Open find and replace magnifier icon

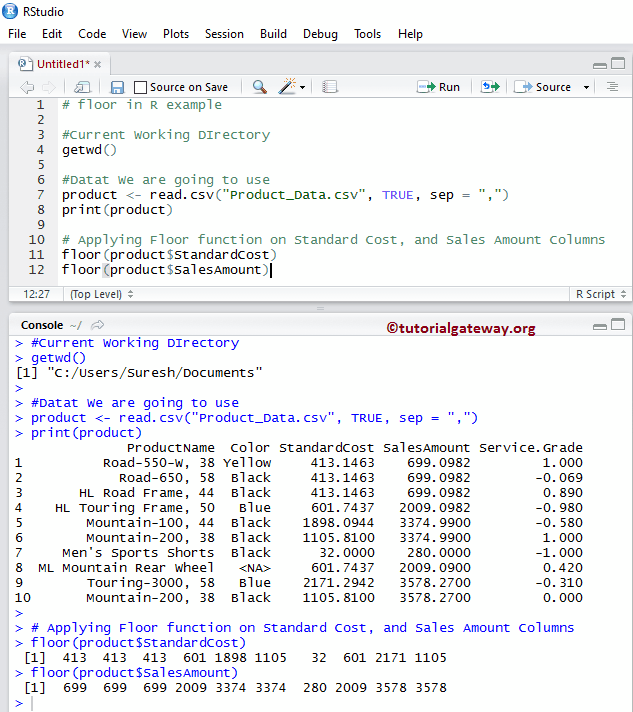coord(260,87)
